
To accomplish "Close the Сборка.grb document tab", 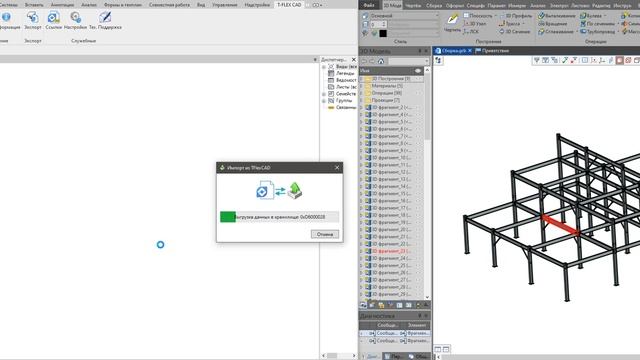I will [x=469, y=51].
